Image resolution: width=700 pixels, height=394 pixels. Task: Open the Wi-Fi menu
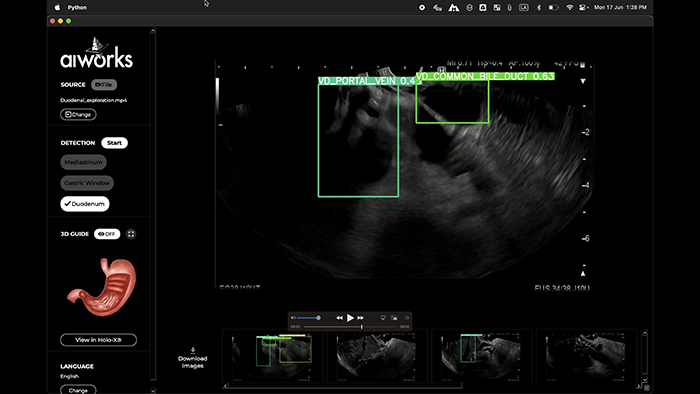point(569,8)
